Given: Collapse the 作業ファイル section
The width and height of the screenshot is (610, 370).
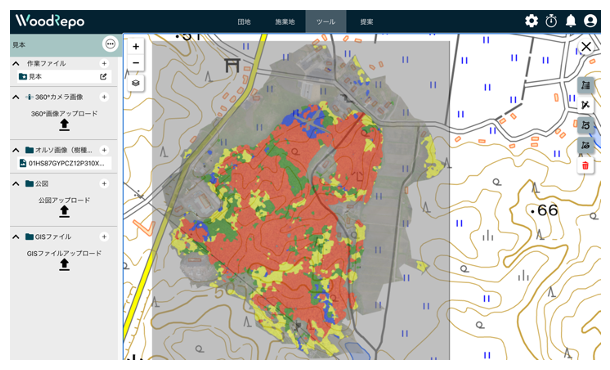Looking at the screenshot, I should (x=16, y=63).
